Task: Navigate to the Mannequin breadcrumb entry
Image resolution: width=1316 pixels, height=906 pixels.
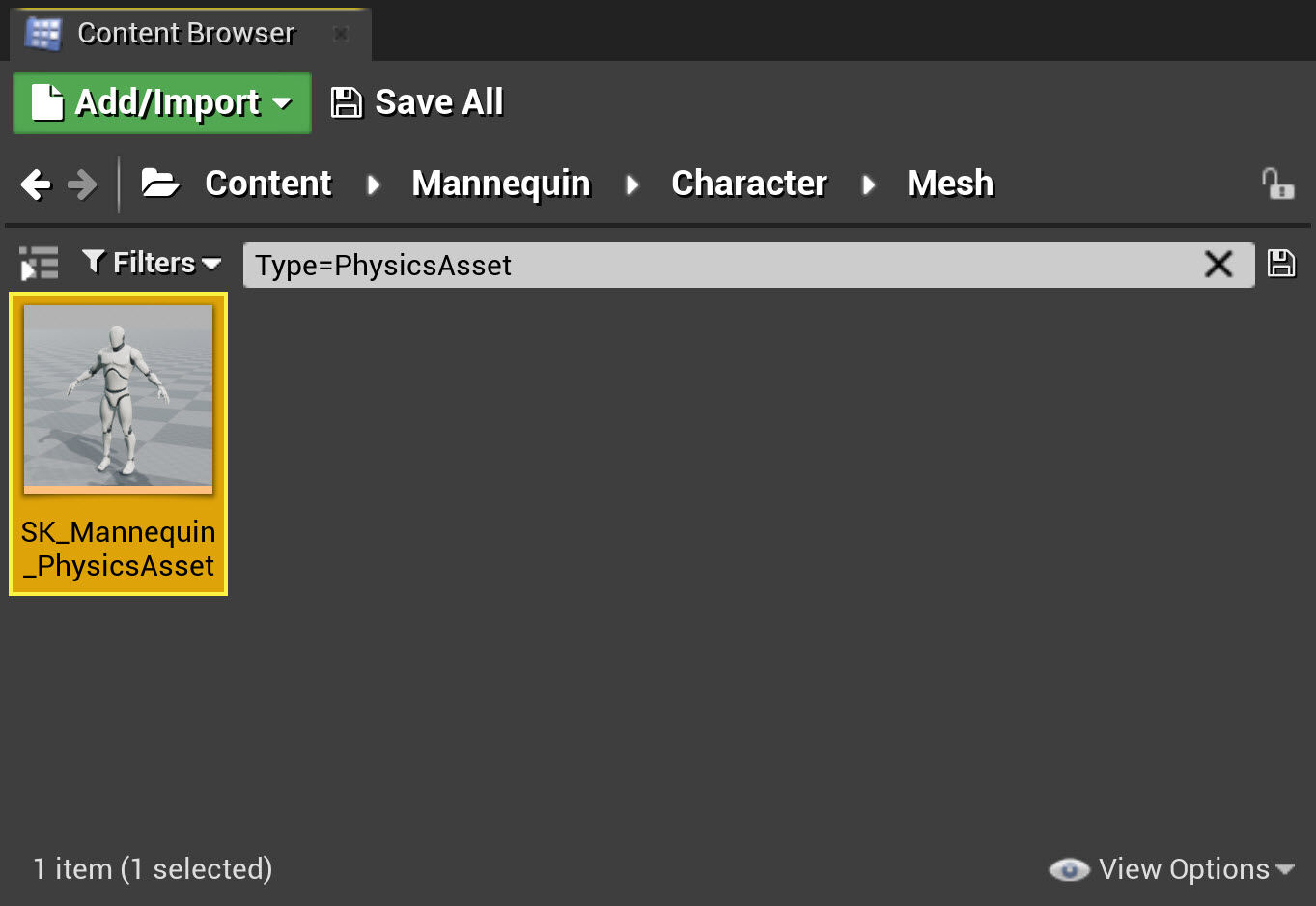Action: click(501, 184)
